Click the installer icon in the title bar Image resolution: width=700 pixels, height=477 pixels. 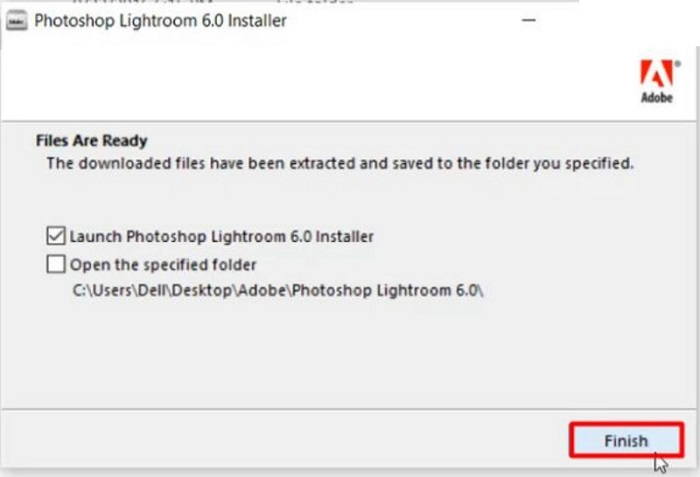pyautogui.click(x=17, y=21)
